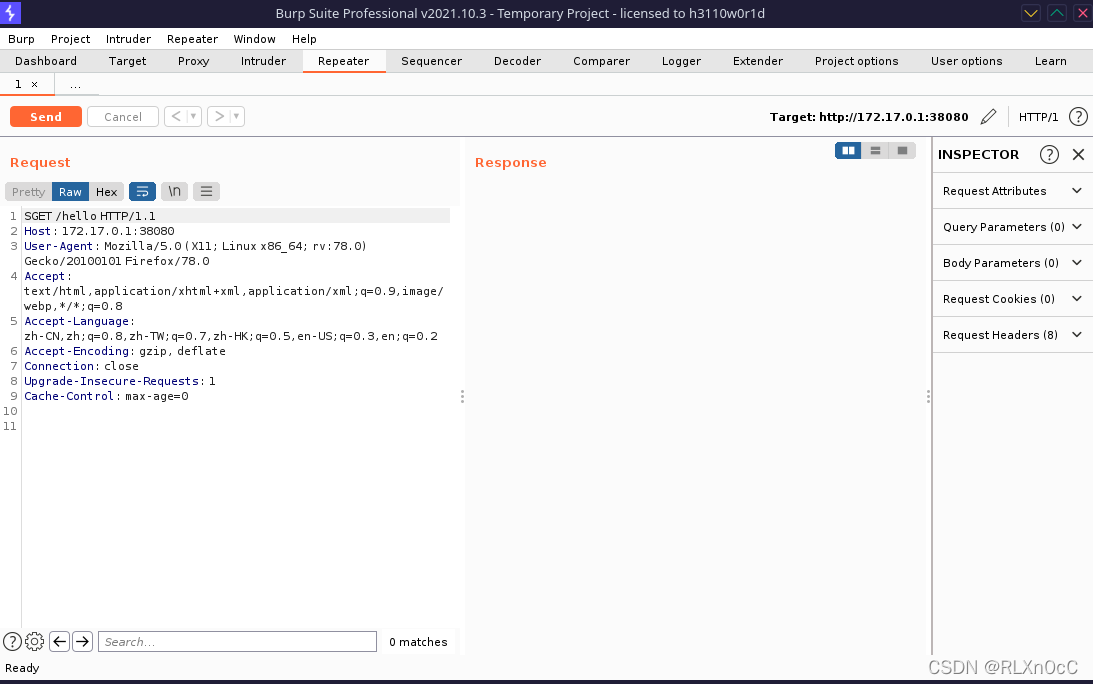The height and width of the screenshot is (684, 1093).
Task: Switch to Hex view
Action: tap(106, 192)
